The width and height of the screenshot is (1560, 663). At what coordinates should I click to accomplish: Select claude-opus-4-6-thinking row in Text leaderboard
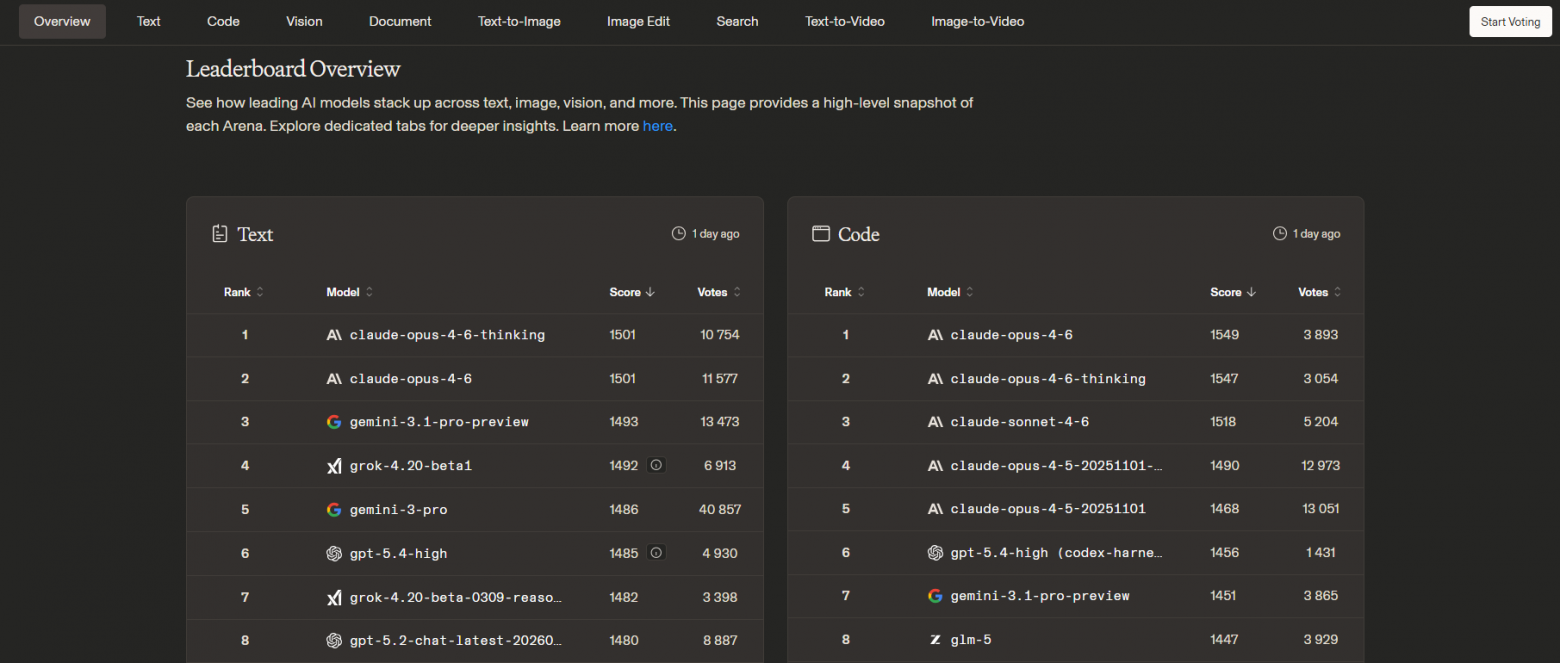(447, 335)
